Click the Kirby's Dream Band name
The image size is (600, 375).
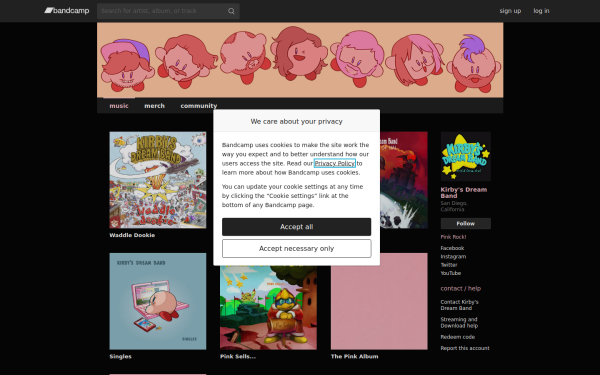[463, 192]
